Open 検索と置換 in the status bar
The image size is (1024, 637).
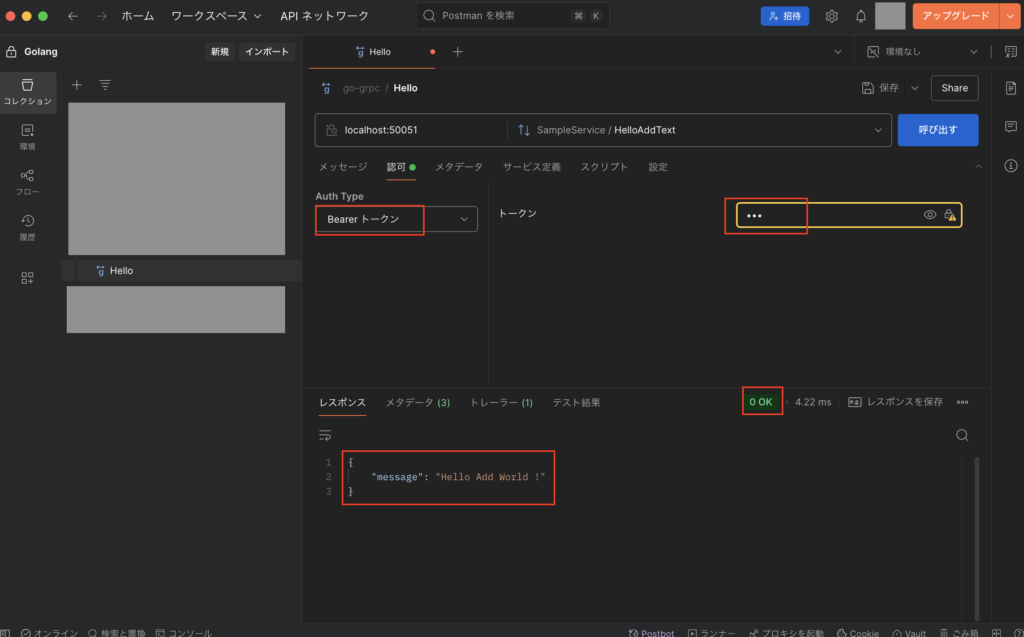click(x=116, y=632)
